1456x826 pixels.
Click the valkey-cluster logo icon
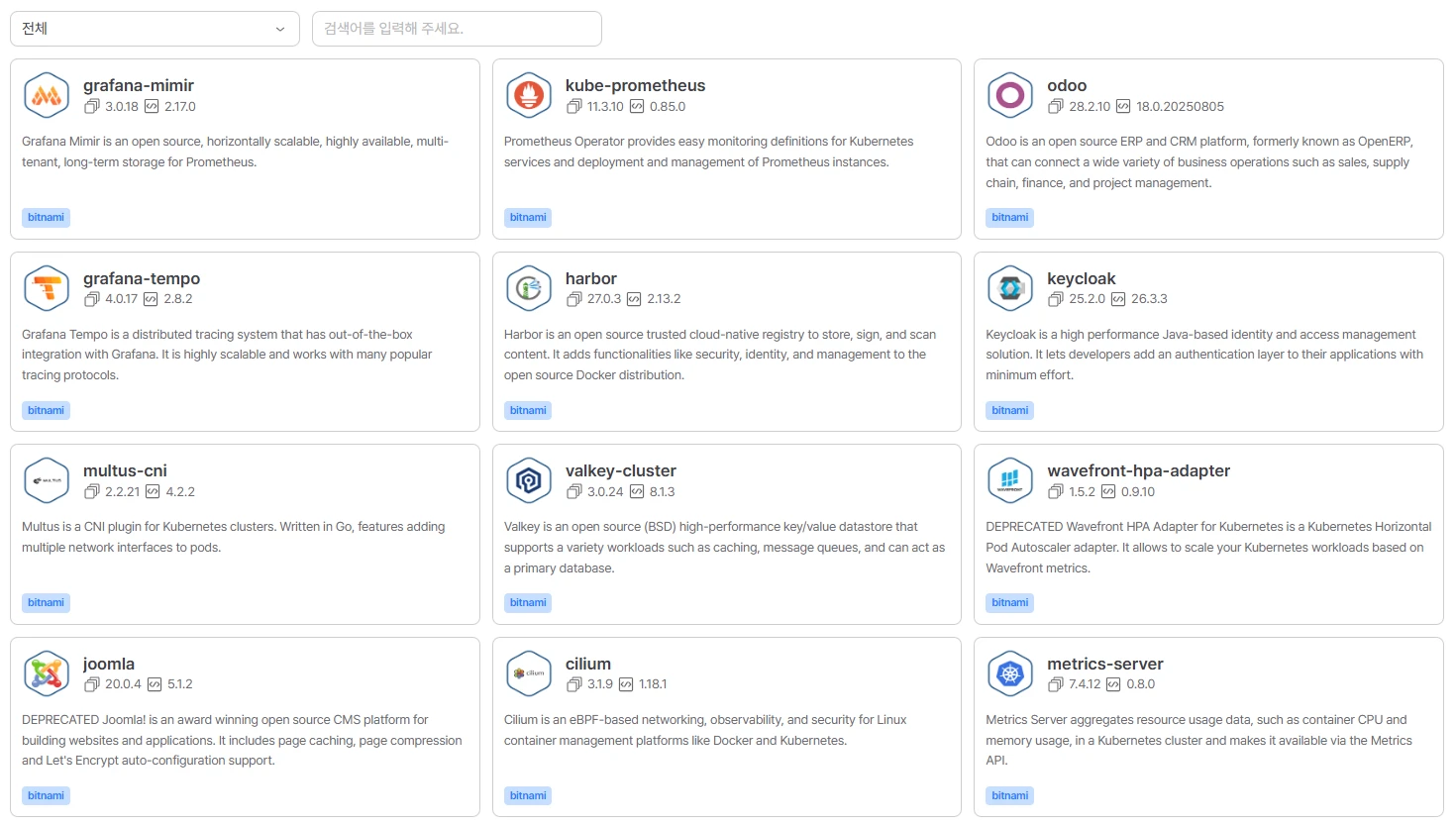coord(529,481)
